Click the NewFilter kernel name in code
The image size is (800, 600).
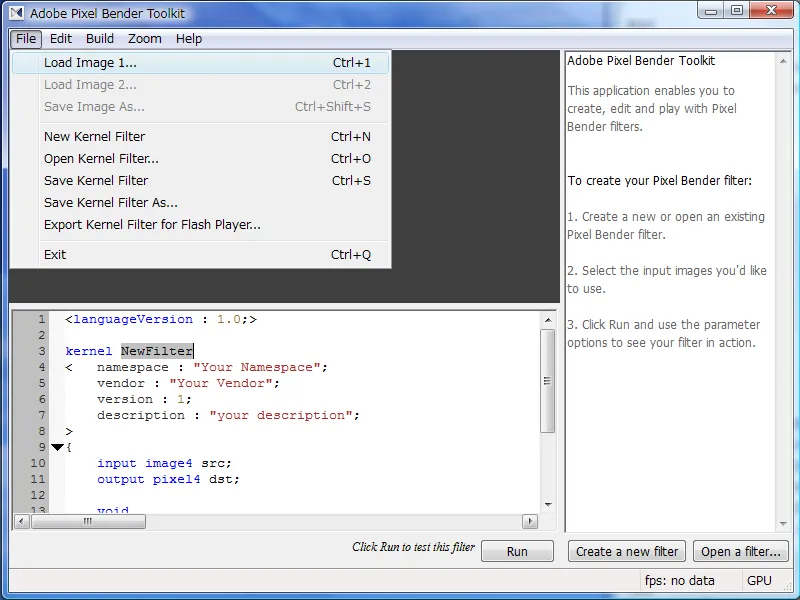pos(157,351)
